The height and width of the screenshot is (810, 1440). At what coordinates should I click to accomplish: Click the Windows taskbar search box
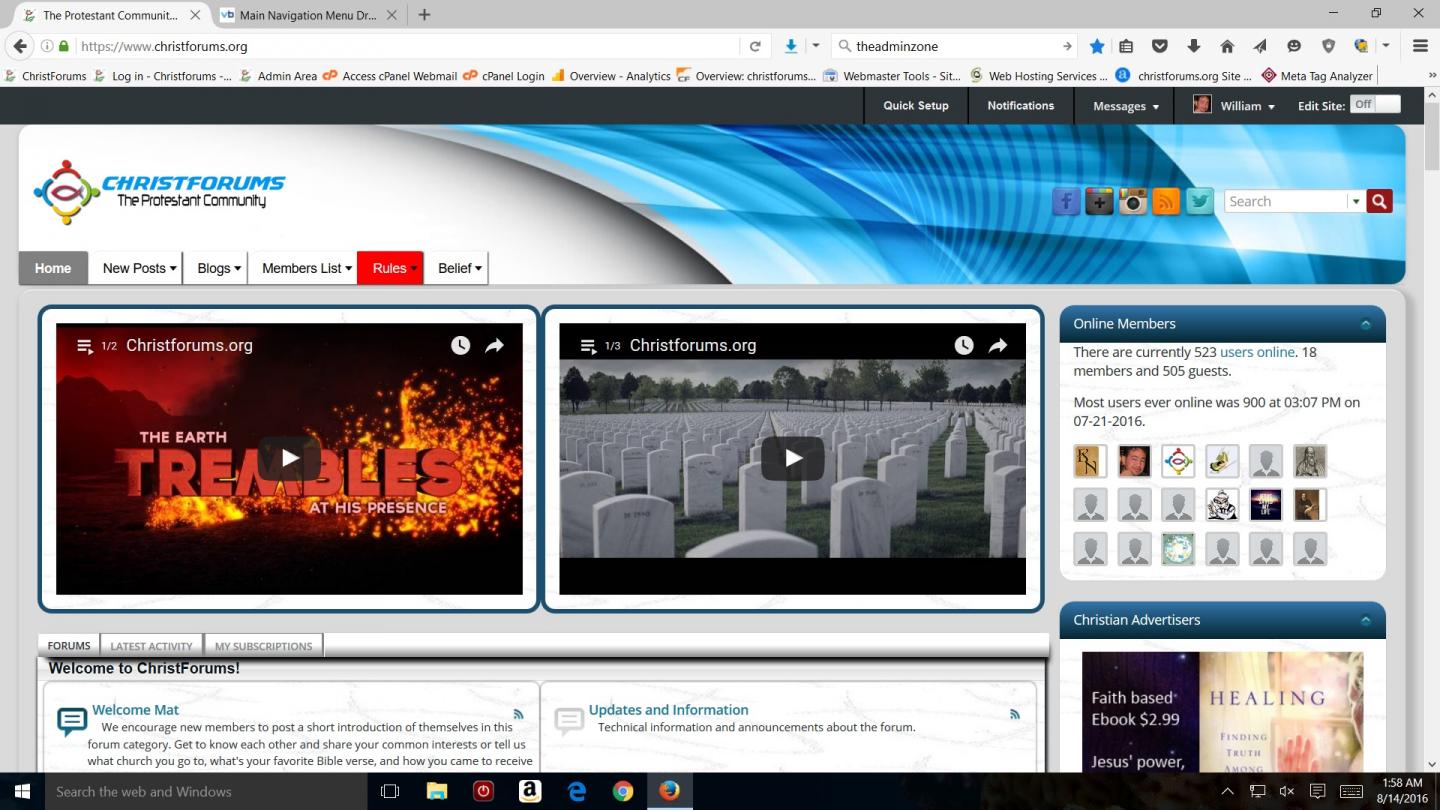[206, 791]
